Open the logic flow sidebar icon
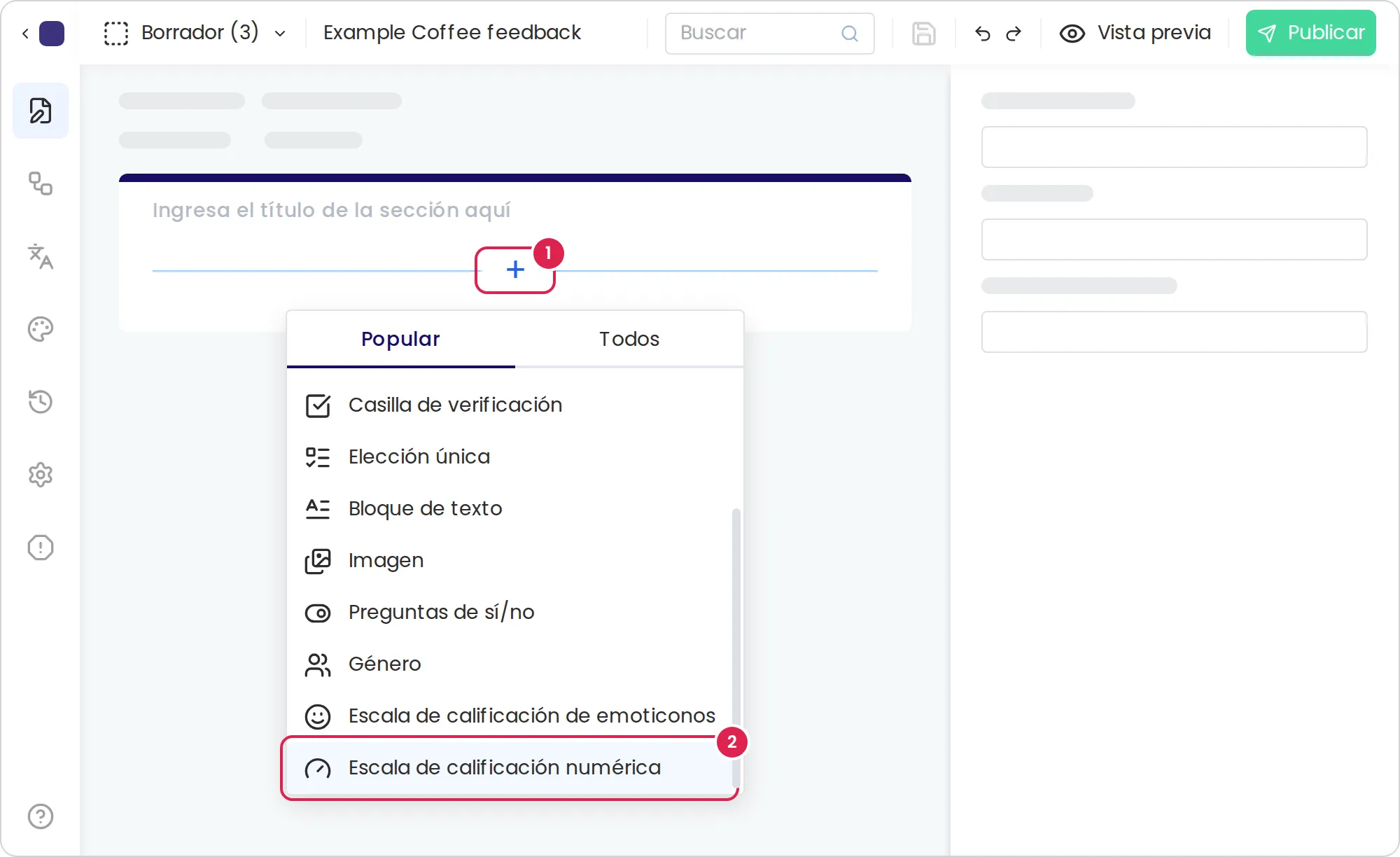 pyautogui.click(x=41, y=183)
